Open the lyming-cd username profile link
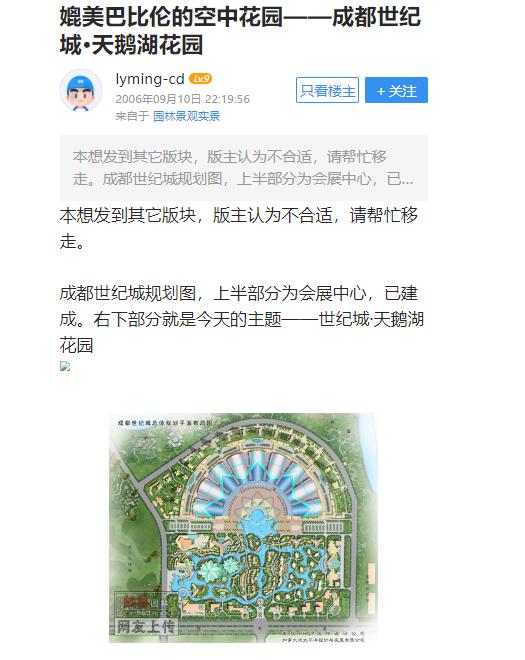 tap(150, 79)
